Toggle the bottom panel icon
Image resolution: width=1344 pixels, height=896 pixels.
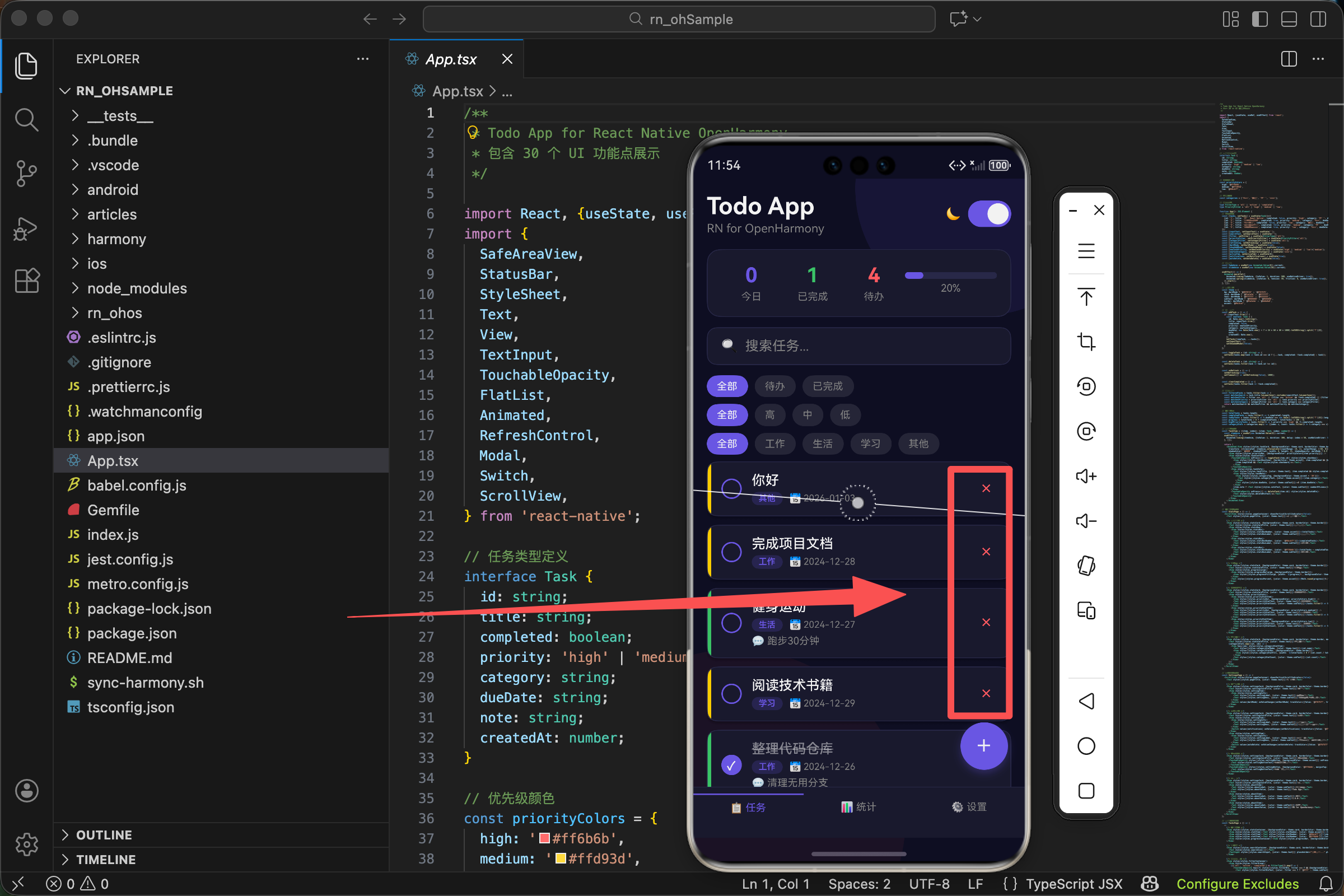coord(1289,20)
